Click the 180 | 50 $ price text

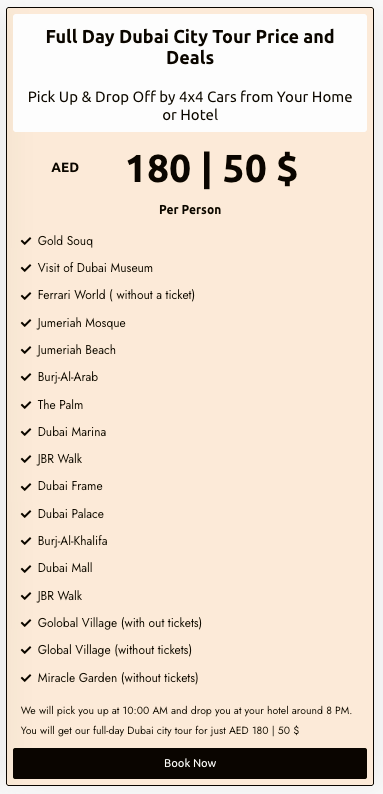tap(212, 169)
